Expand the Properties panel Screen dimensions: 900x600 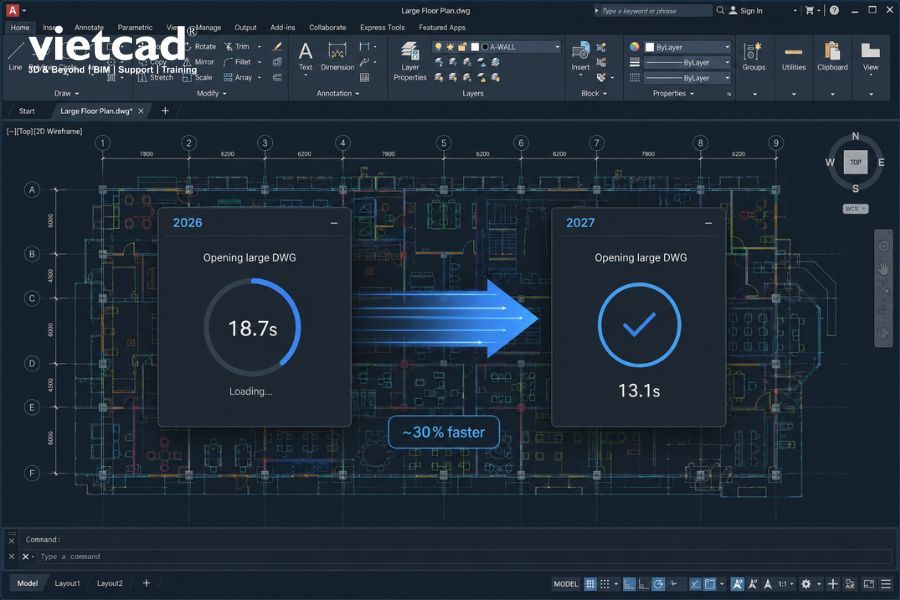click(673, 93)
